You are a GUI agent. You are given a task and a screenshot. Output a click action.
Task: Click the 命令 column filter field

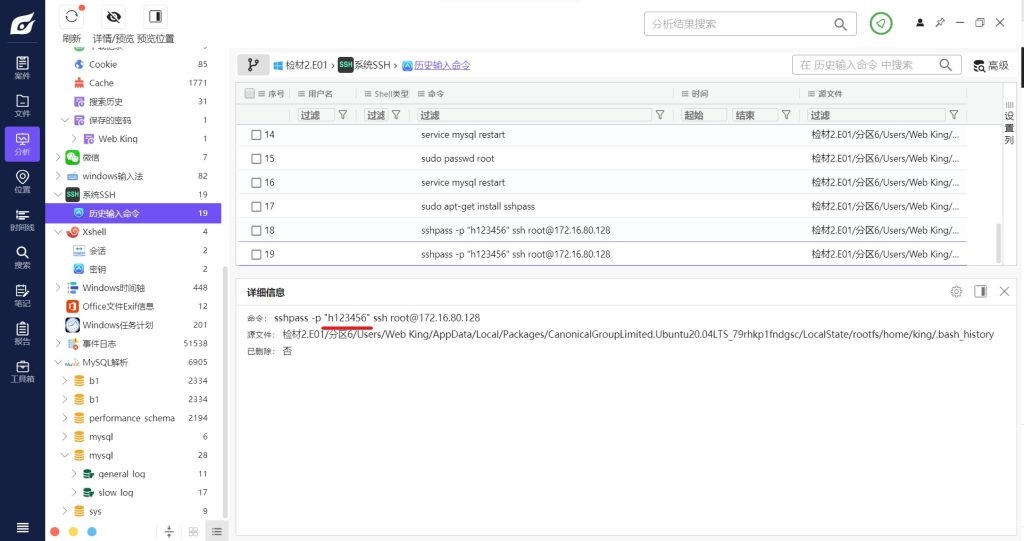pos(535,115)
